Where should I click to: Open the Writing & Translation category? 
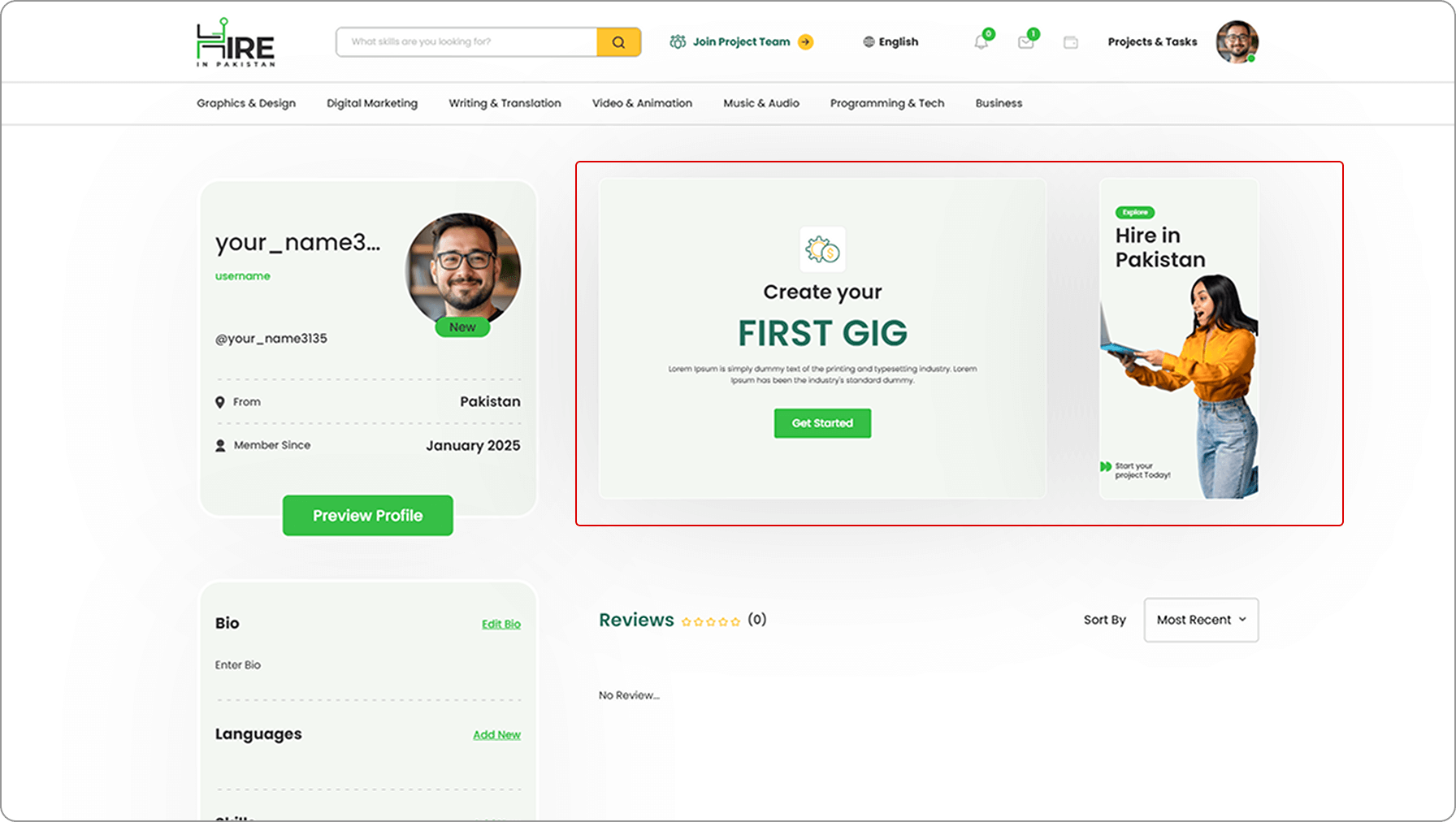pos(505,103)
